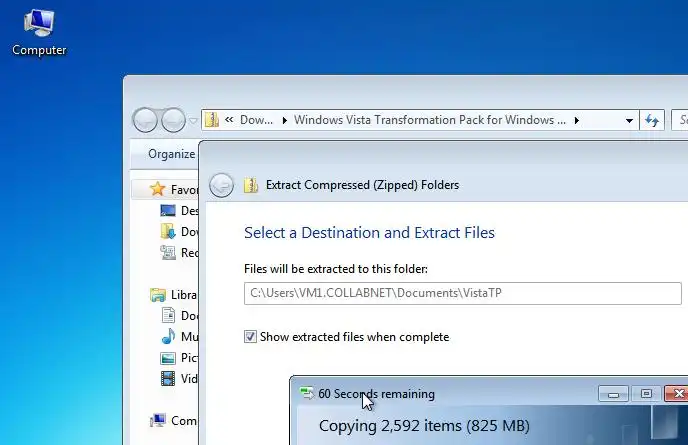Click the Documents library icon
The height and width of the screenshot is (445, 688).
click(168, 315)
